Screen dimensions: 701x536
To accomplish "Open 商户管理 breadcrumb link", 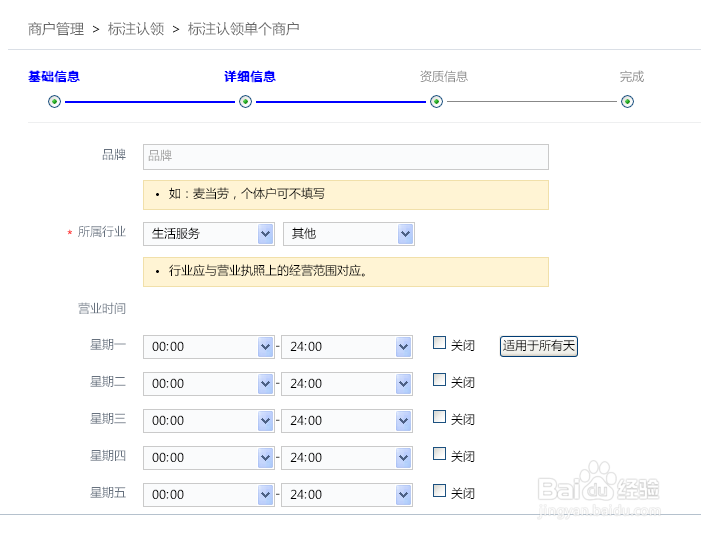I will (x=56, y=29).
